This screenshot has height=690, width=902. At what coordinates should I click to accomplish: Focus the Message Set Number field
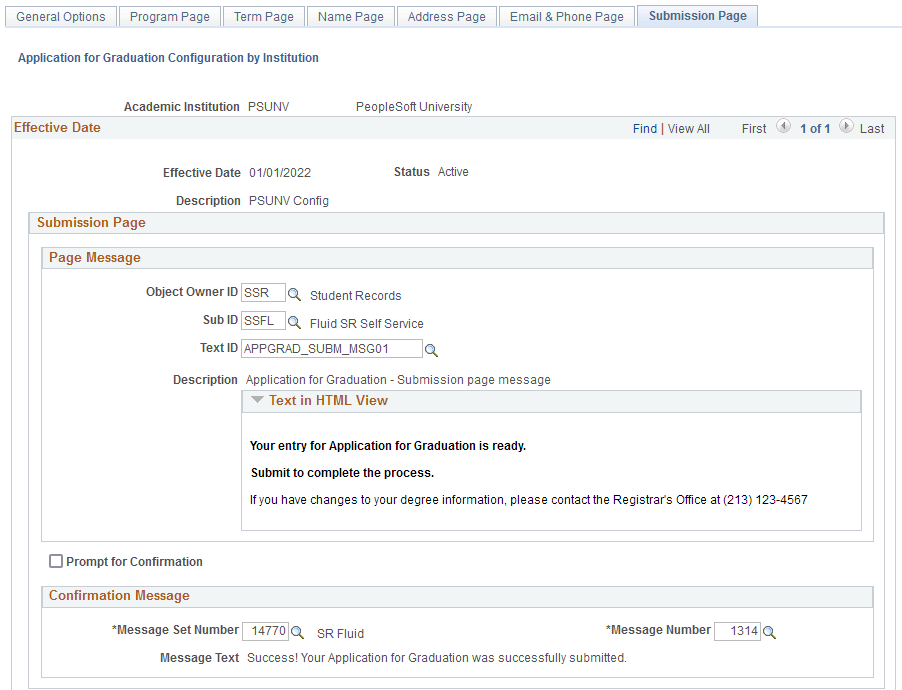click(x=265, y=631)
